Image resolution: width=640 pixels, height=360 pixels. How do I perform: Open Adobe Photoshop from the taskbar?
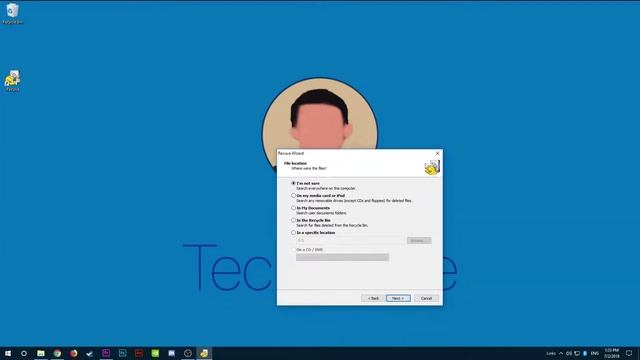pos(122,353)
